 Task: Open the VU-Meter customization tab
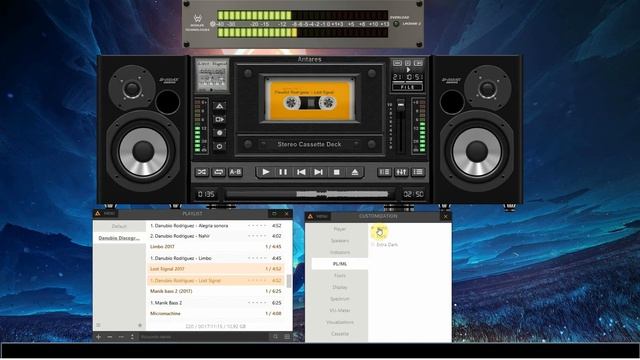[340, 311]
